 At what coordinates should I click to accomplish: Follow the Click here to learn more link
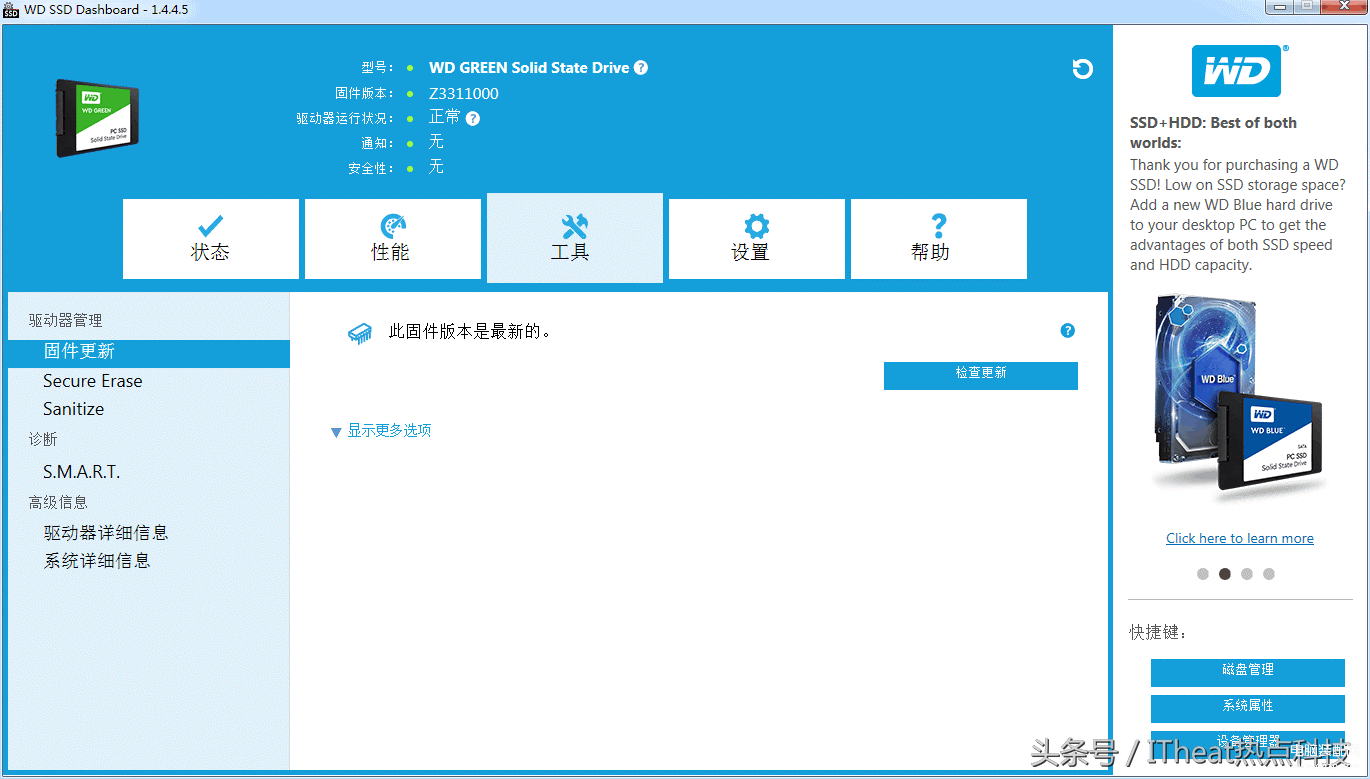point(1240,538)
